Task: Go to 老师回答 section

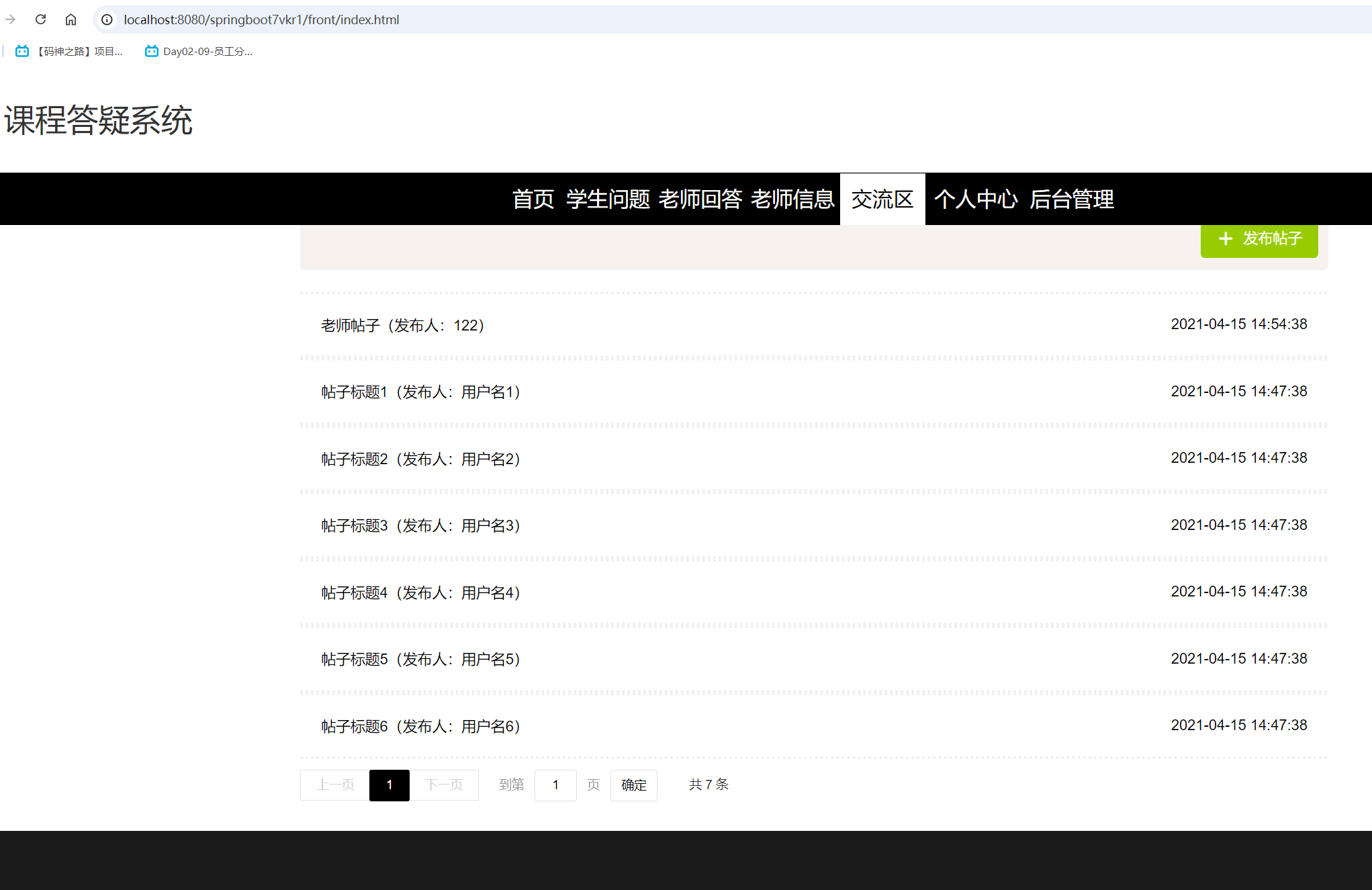Action: pyautogui.click(x=700, y=199)
